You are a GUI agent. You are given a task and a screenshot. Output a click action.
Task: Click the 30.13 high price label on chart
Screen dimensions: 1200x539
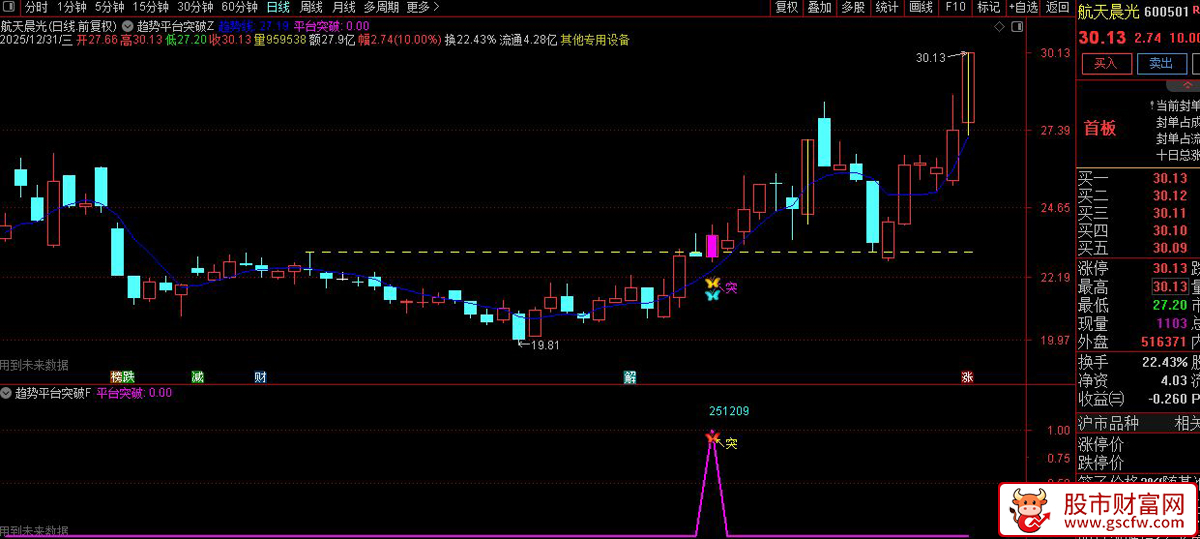click(930, 58)
